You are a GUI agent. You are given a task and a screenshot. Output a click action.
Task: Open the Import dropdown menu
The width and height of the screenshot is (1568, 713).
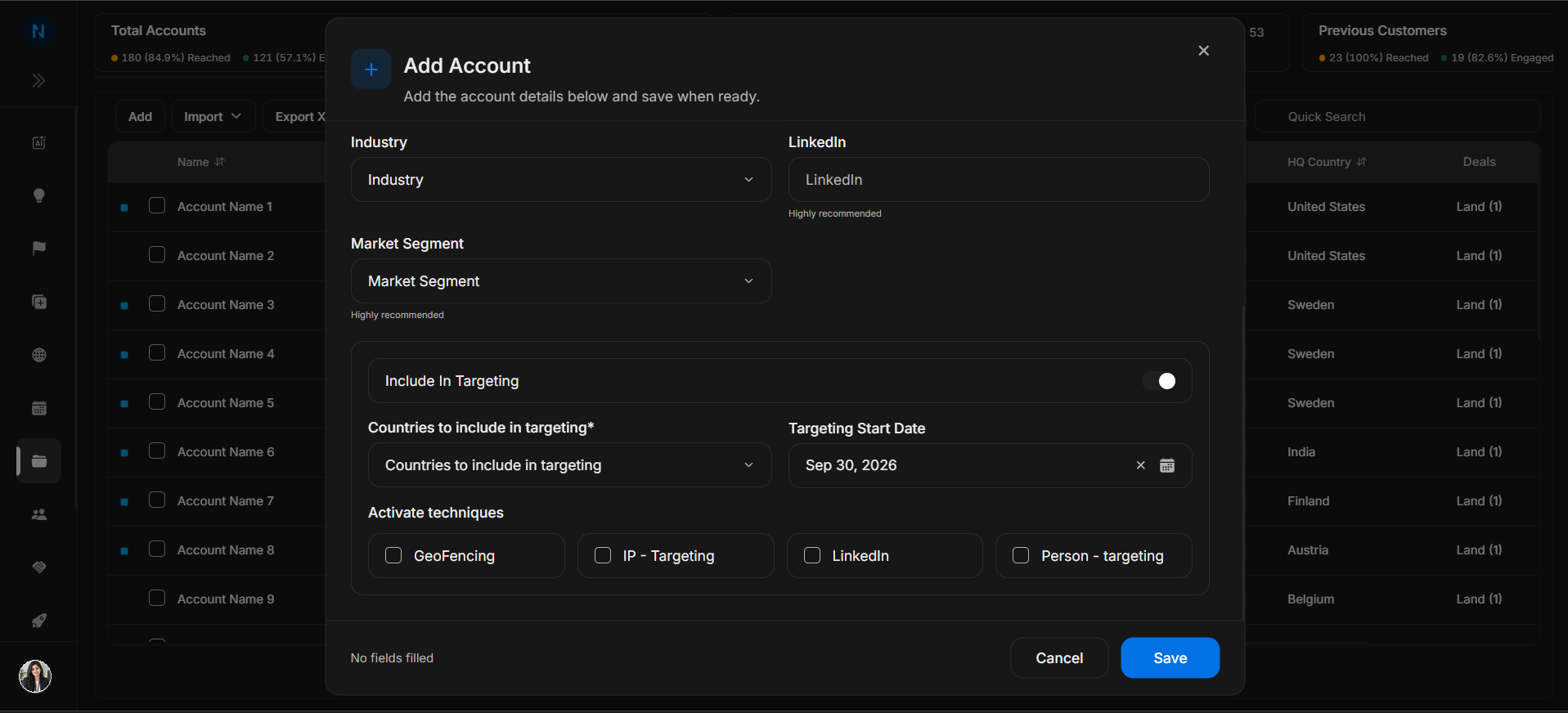click(x=213, y=117)
